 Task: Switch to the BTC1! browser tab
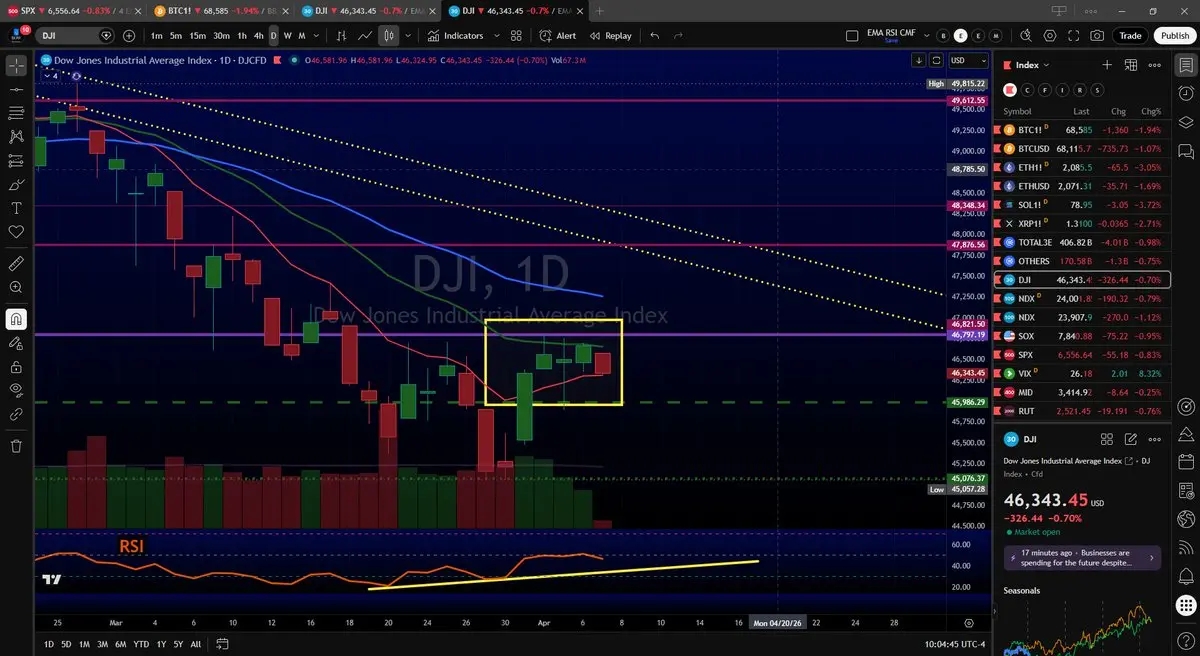point(221,10)
